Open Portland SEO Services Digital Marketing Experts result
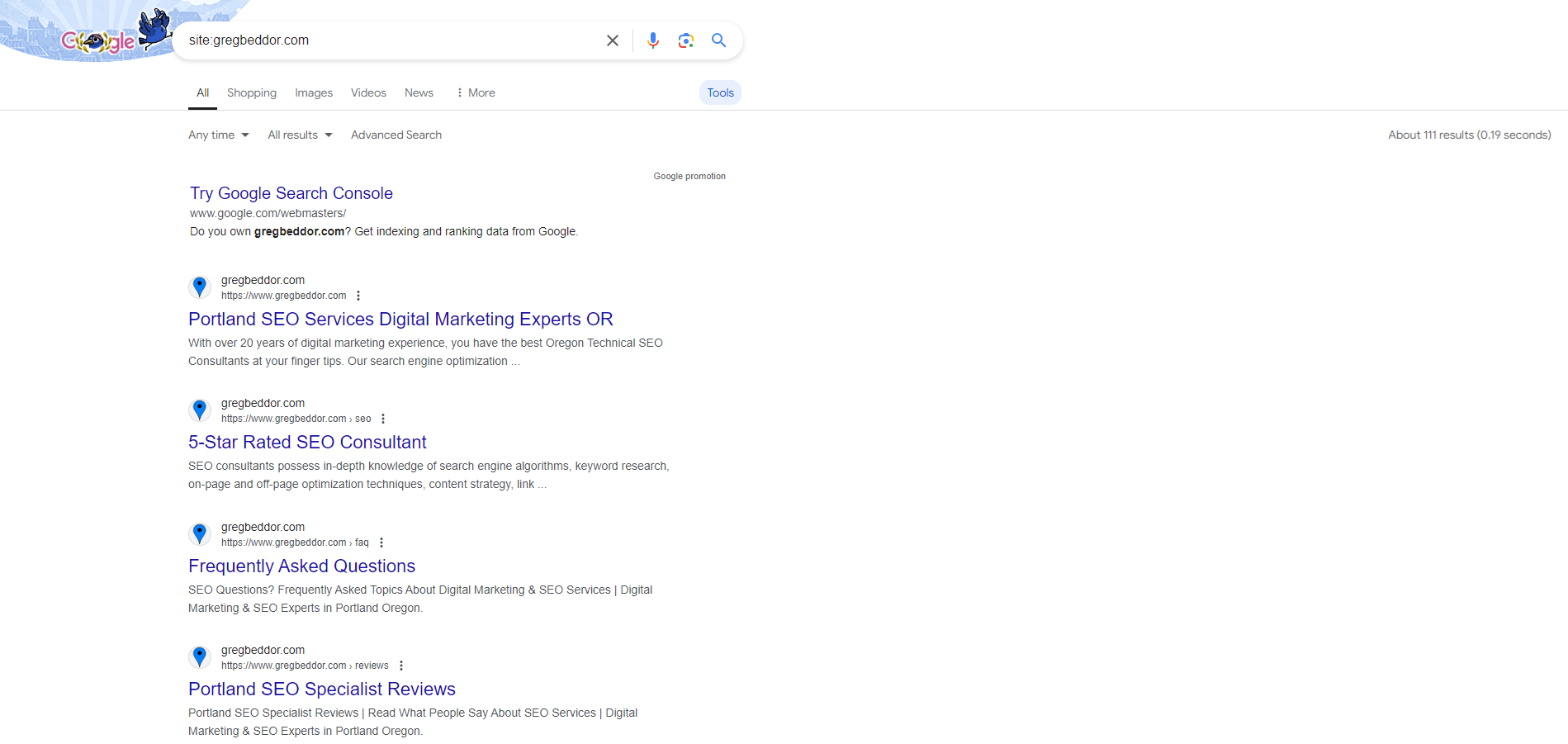This screenshot has width=1568, height=744. pos(400,319)
